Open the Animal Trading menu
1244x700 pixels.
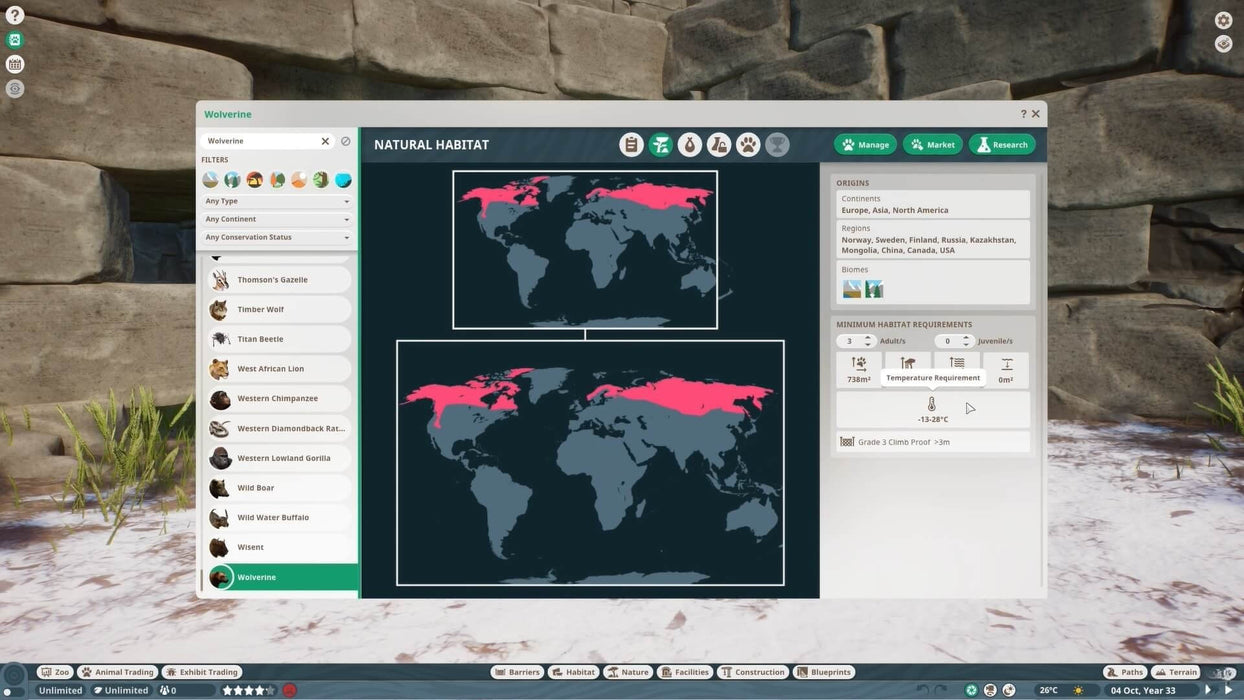[x=118, y=672]
